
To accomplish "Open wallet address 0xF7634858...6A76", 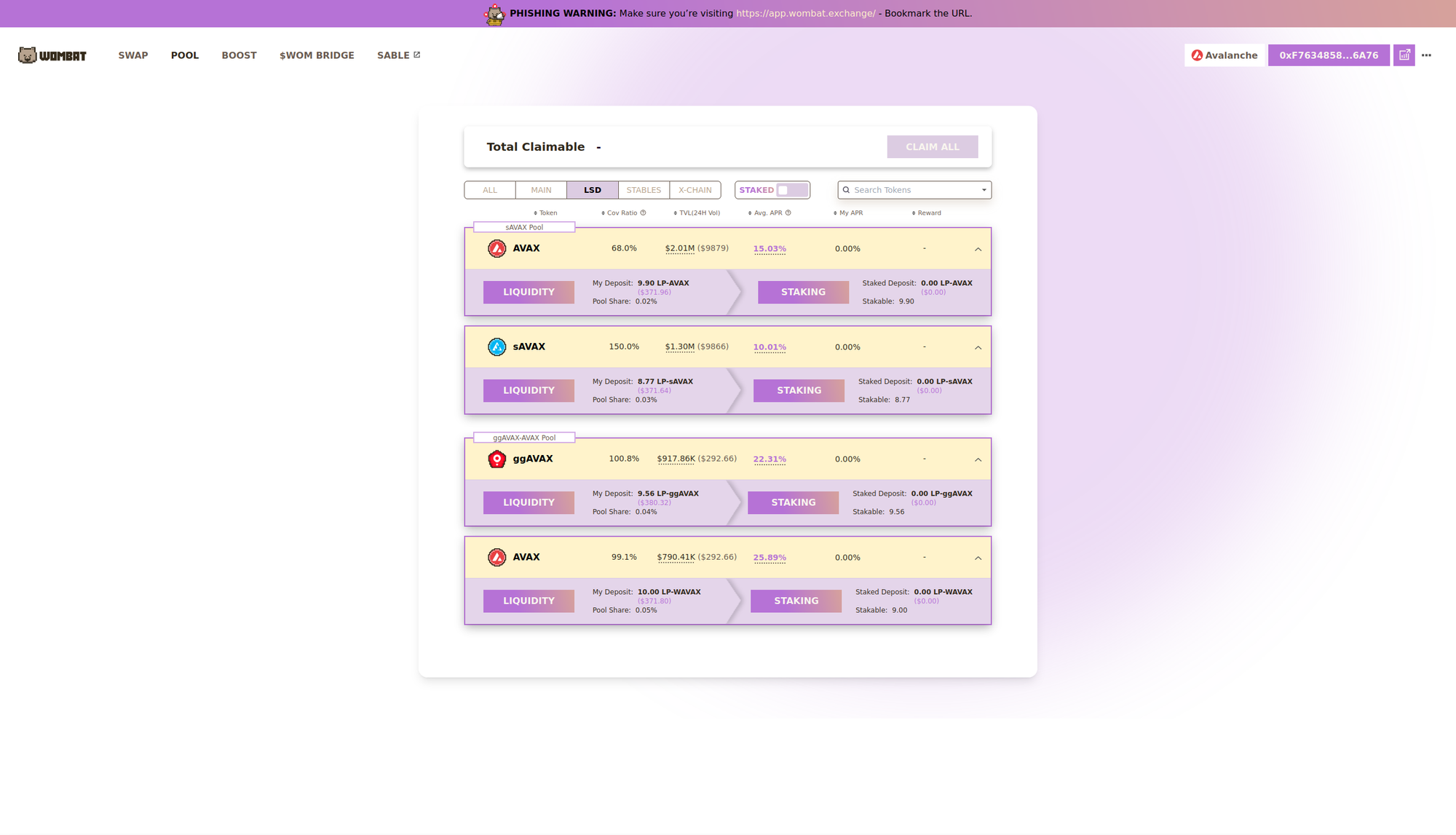I will 1329,55.
